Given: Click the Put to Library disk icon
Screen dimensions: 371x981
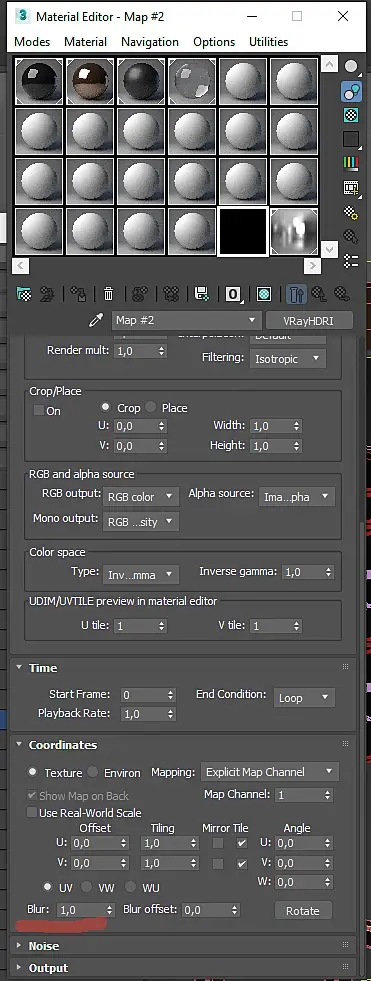Looking at the screenshot, I should pos(201,293).
